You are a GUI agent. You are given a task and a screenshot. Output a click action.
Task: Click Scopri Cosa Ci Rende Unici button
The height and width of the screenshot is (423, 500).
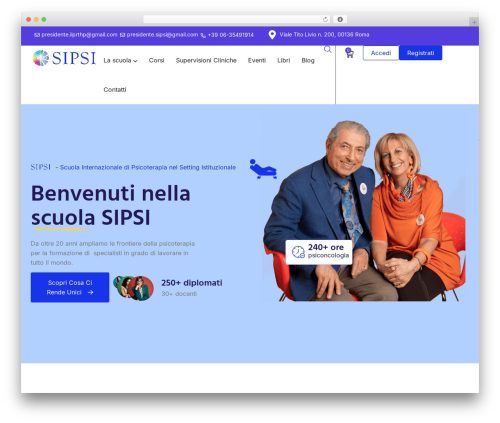pyautogui.click(x=70, y=287)
